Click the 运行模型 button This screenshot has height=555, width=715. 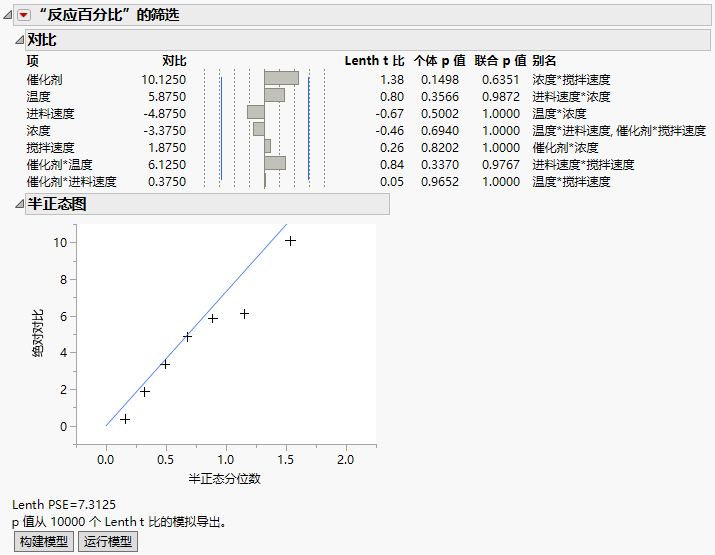(x=108, y=541)
